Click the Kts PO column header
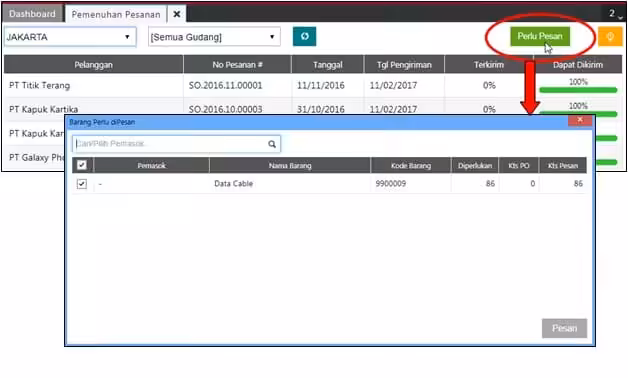The image size is (628, 378). 519,165
